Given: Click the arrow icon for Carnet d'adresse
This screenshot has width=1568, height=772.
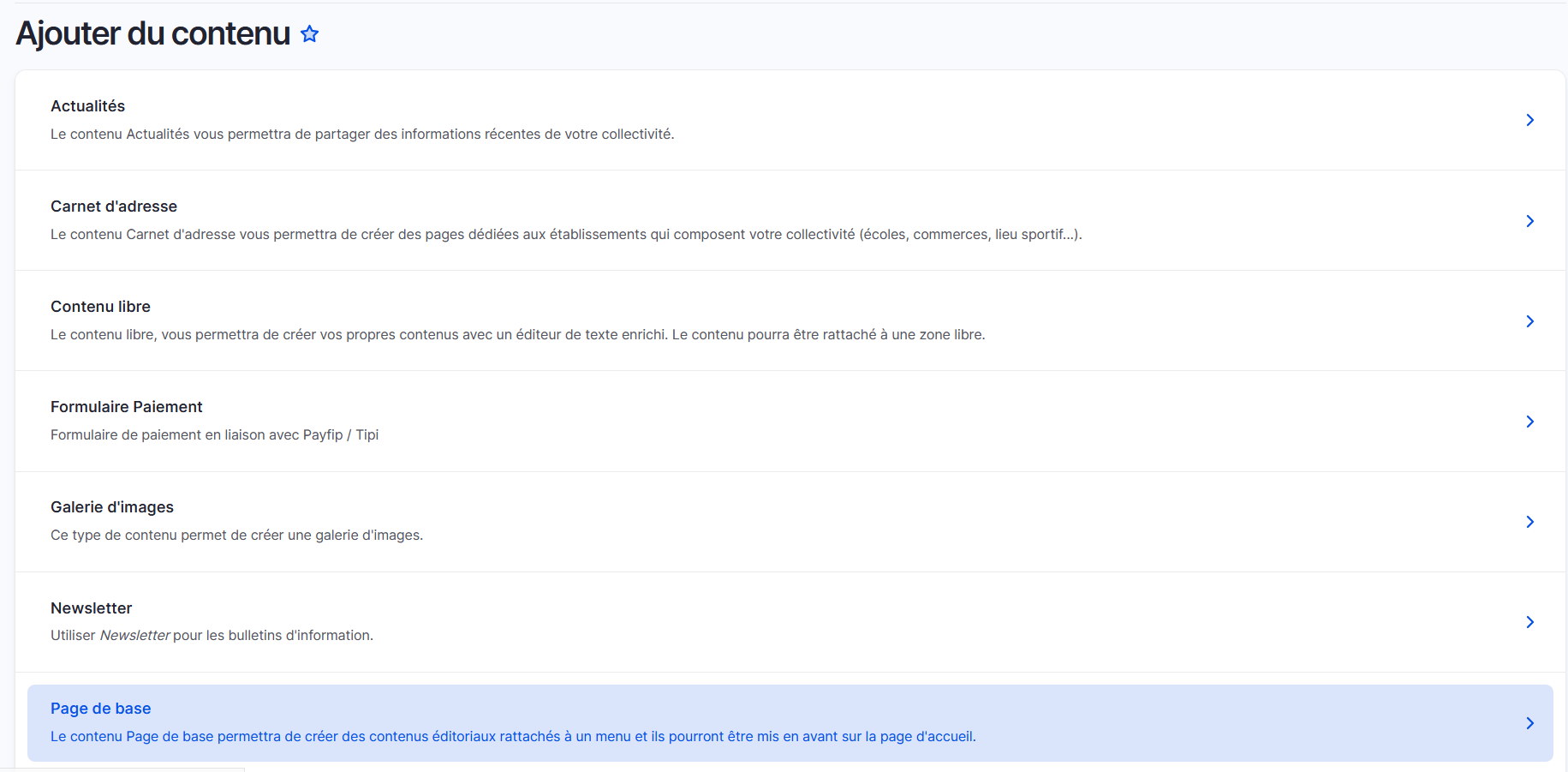Looking at the screenshot, I should [1529, 221].
